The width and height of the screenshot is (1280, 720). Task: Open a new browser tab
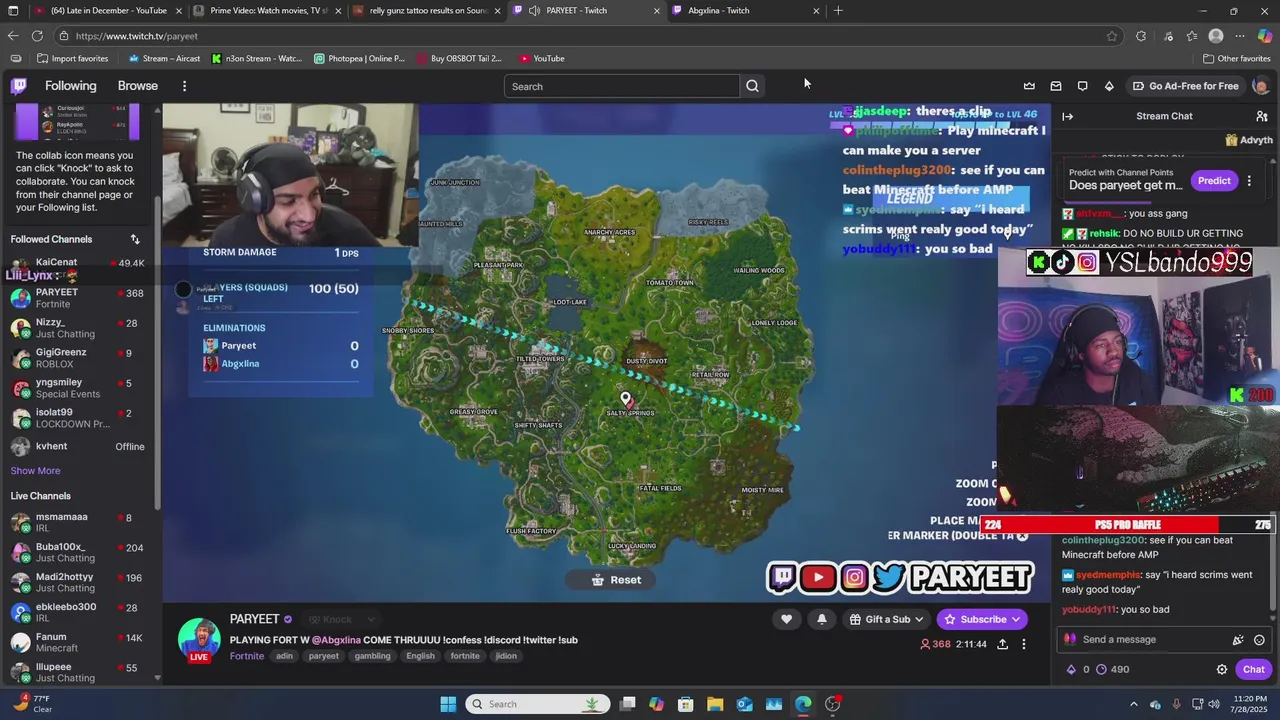(838, 11)
